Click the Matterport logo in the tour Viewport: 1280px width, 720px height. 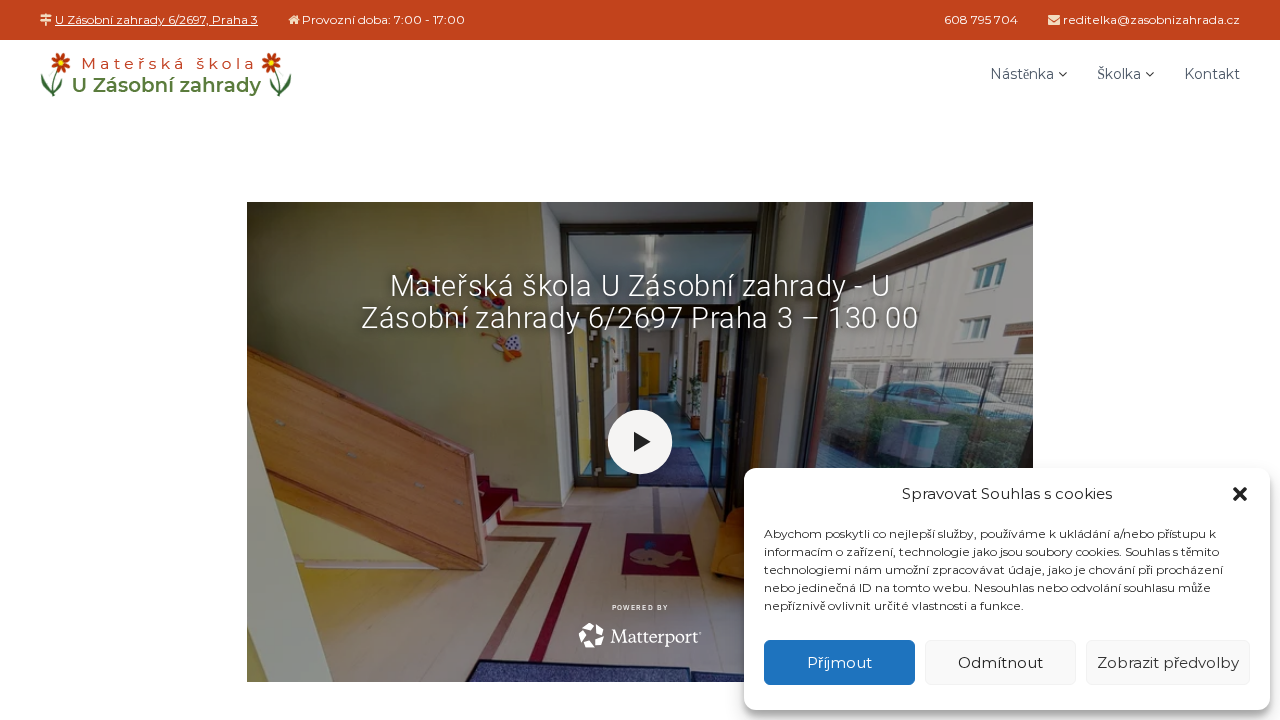[x=640, y=635]
